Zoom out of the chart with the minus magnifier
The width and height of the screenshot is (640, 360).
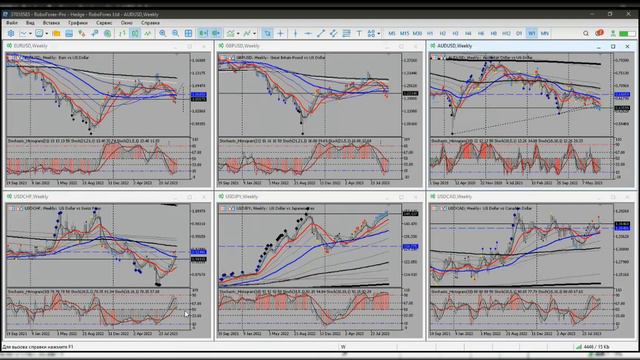point(175,33)
